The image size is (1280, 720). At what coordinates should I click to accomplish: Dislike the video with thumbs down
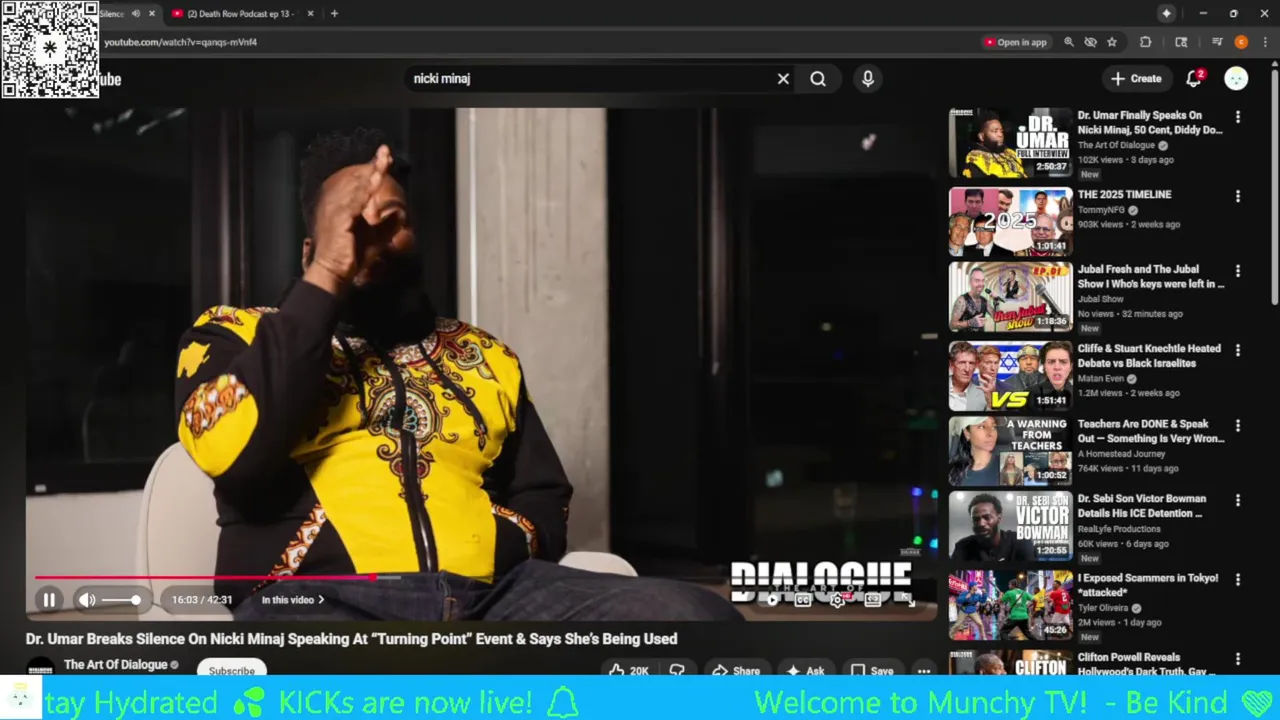point(677,670)
